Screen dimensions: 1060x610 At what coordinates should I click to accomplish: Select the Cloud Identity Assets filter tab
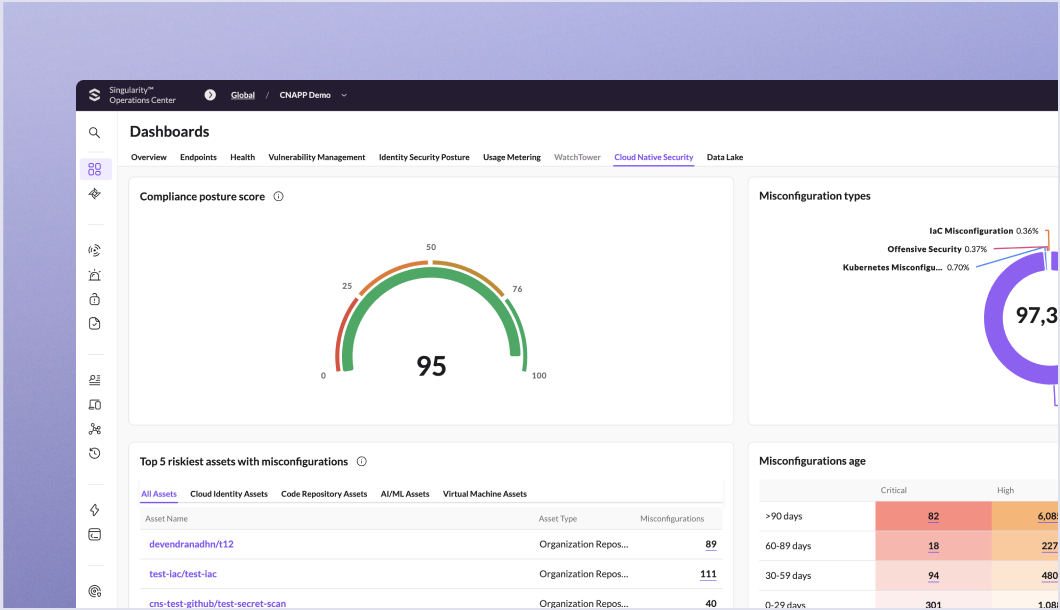(229, 494)
